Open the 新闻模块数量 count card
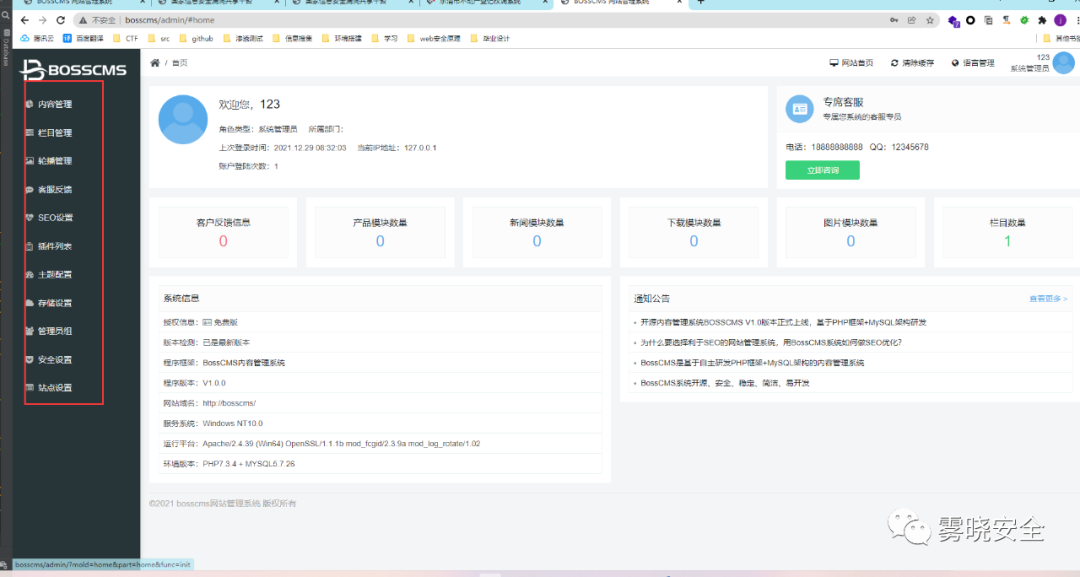Image resolution: width=1080 pixels, height=577 pixels. click(x=537, y=232)
